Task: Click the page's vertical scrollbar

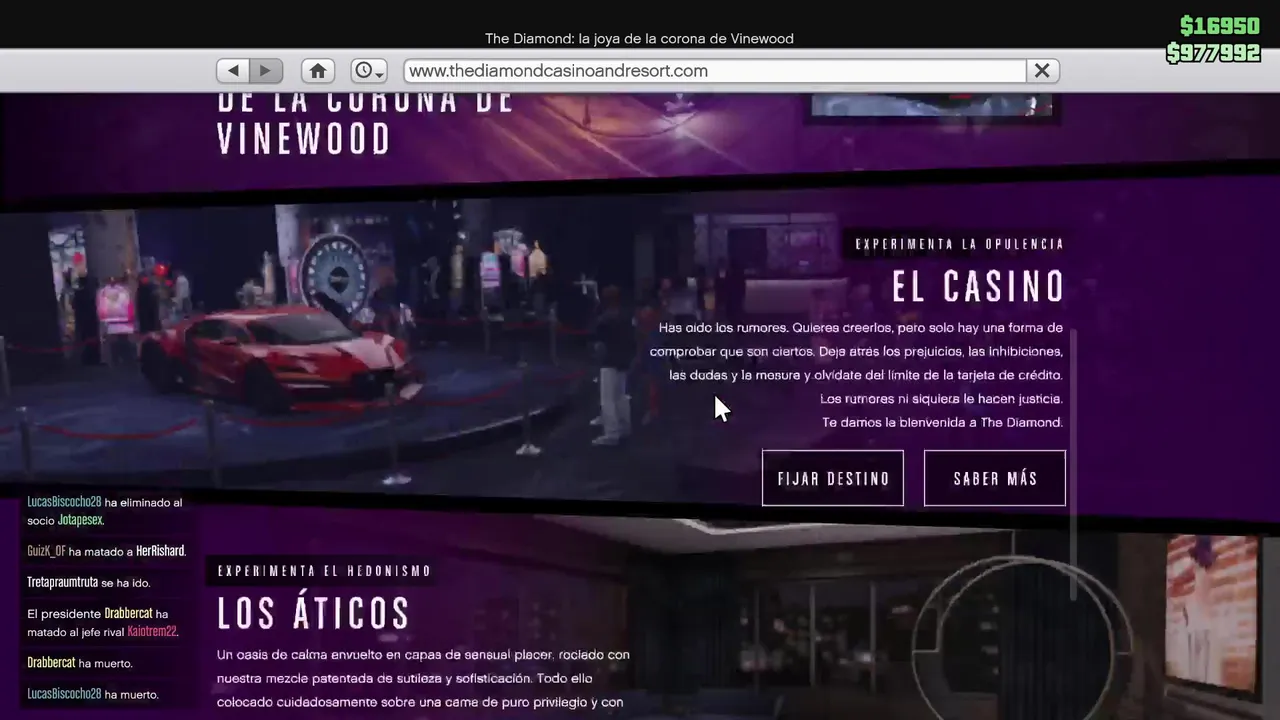Action: [1074, 465]
